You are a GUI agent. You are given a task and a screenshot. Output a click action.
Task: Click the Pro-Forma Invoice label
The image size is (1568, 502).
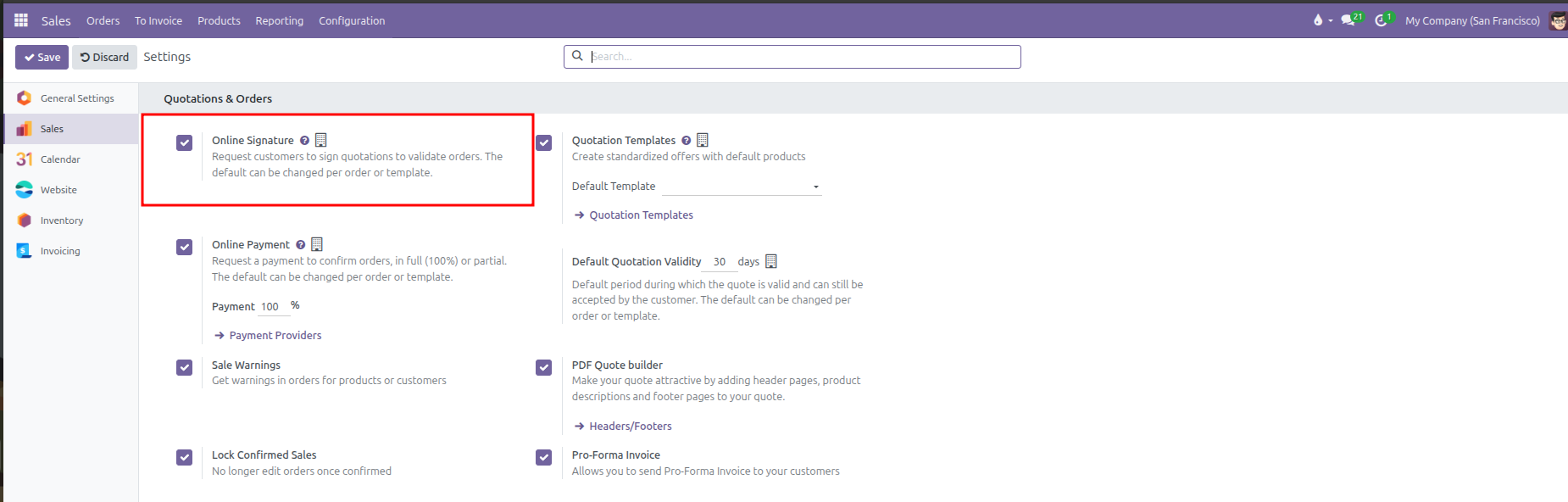pos(615,455)
